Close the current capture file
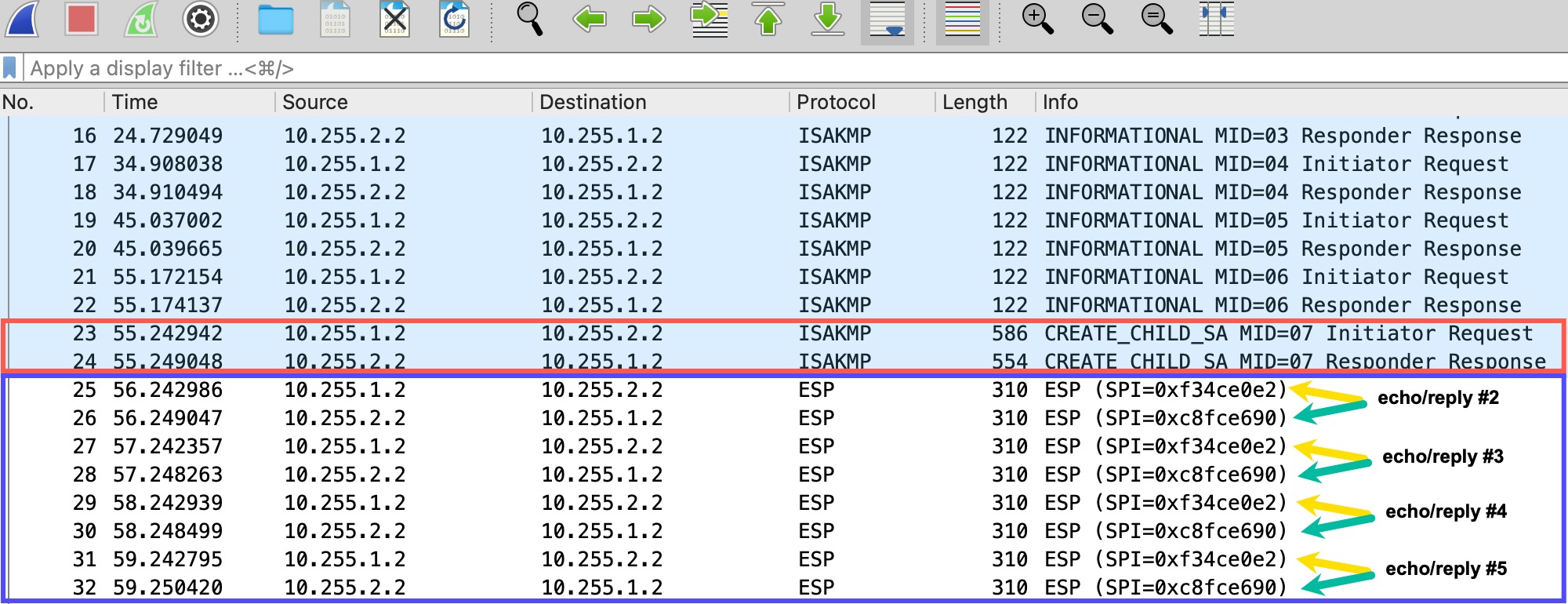 pos(395,20)
